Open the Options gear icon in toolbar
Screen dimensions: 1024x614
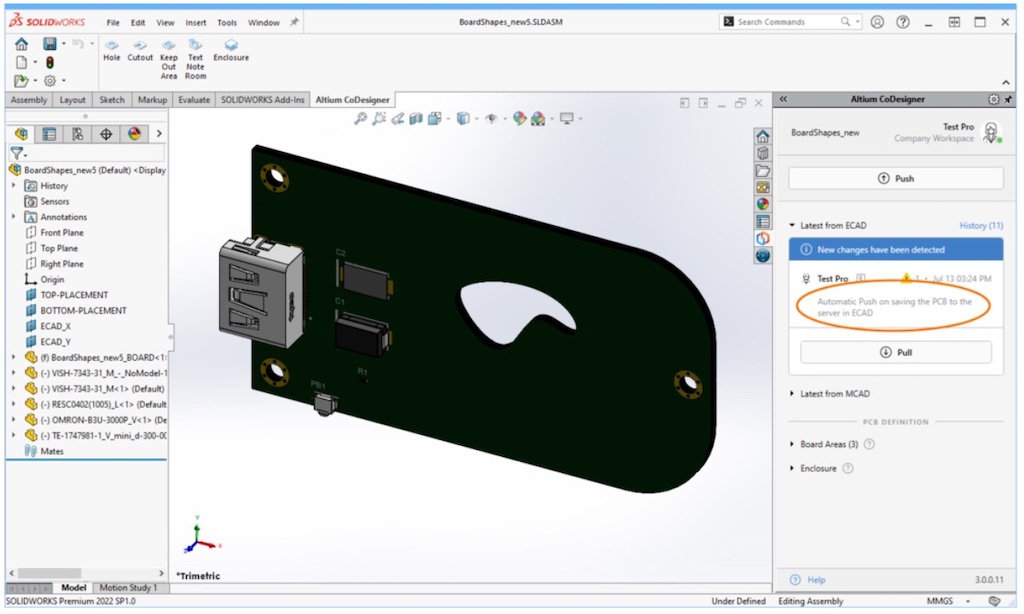coord(50,81)
